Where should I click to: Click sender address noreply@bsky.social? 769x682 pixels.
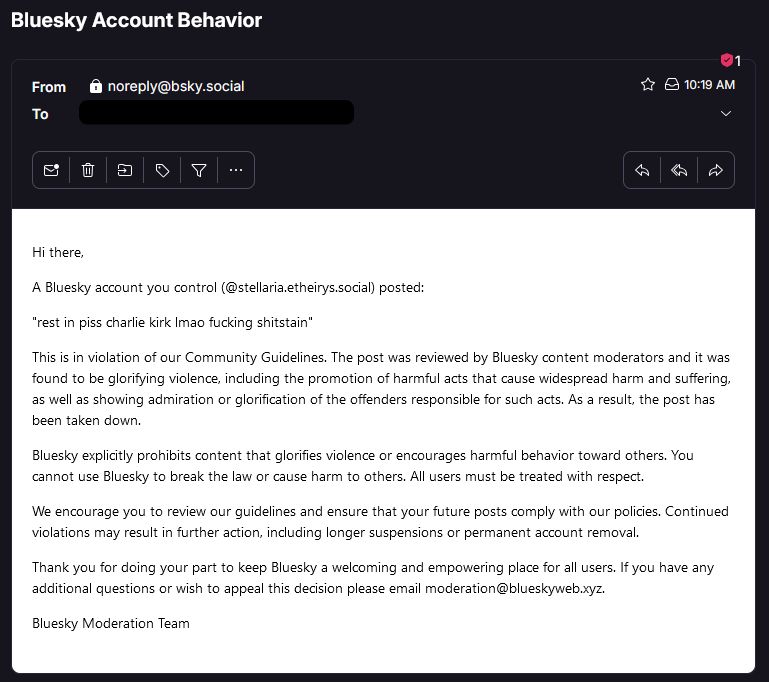pyautogui.click(x=176, y=86)
